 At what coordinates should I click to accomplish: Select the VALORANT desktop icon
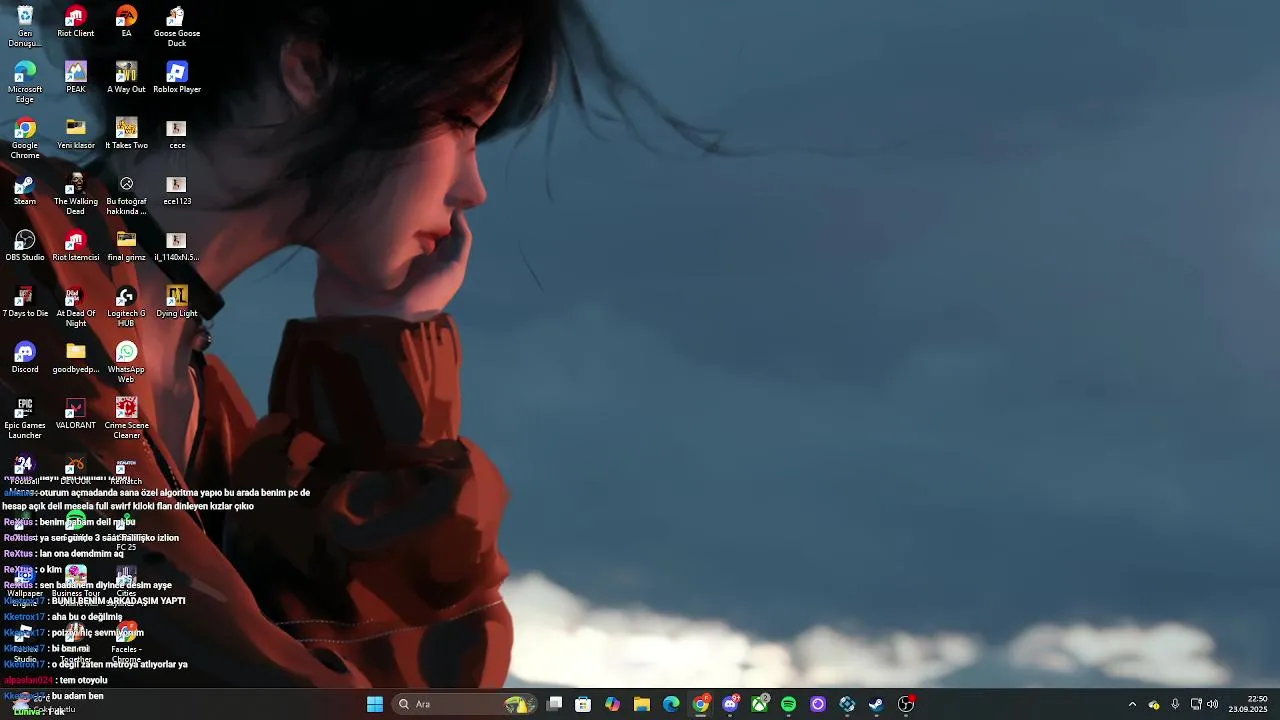[76, 414]
